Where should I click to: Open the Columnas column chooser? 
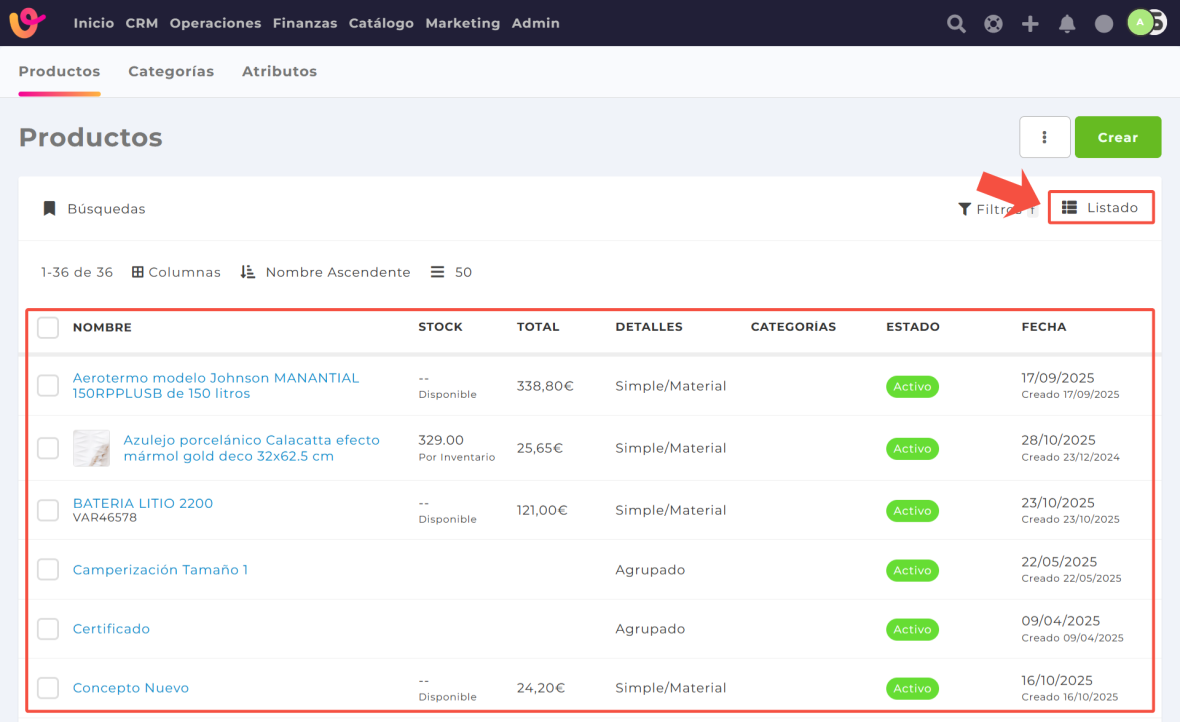click(x=176, y=272)
